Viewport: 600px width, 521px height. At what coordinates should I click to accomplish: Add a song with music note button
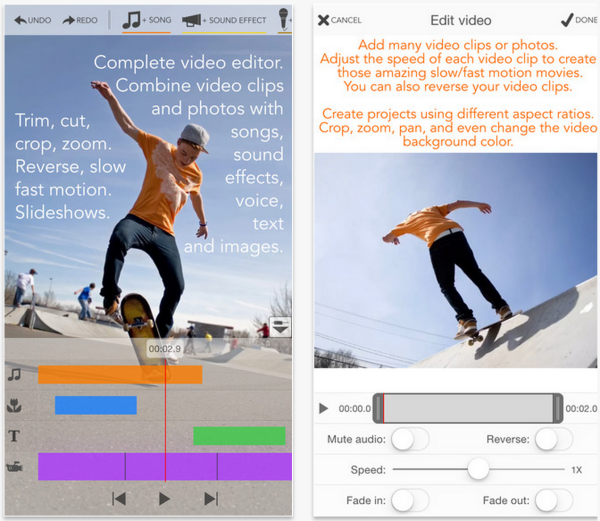click(x=146, y=20)
